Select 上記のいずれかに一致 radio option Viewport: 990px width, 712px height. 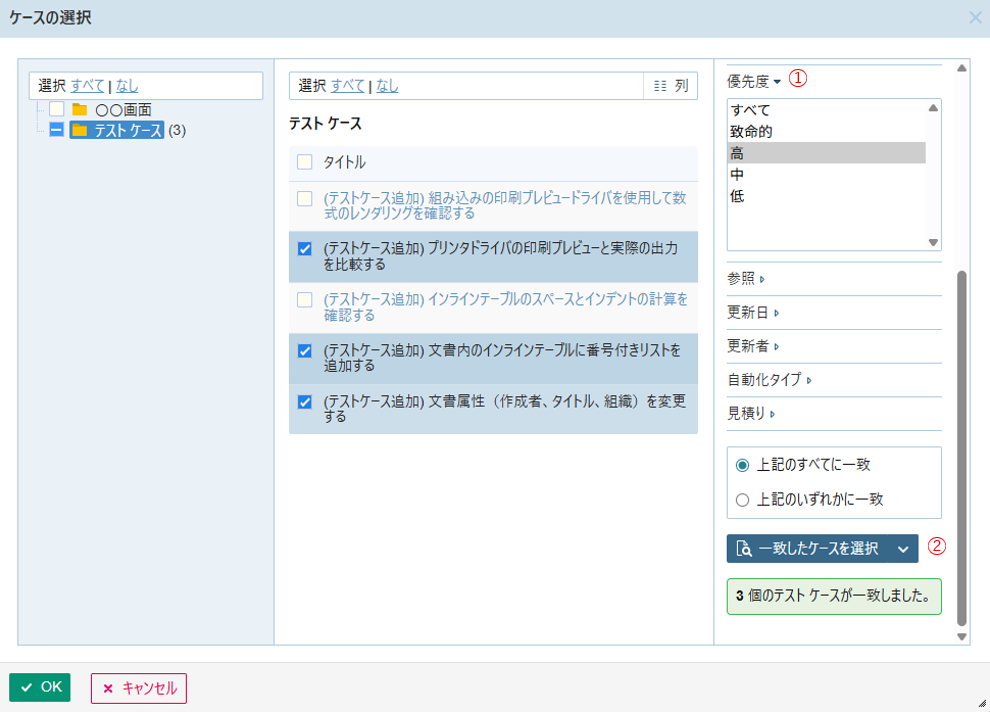pos(742,499)
